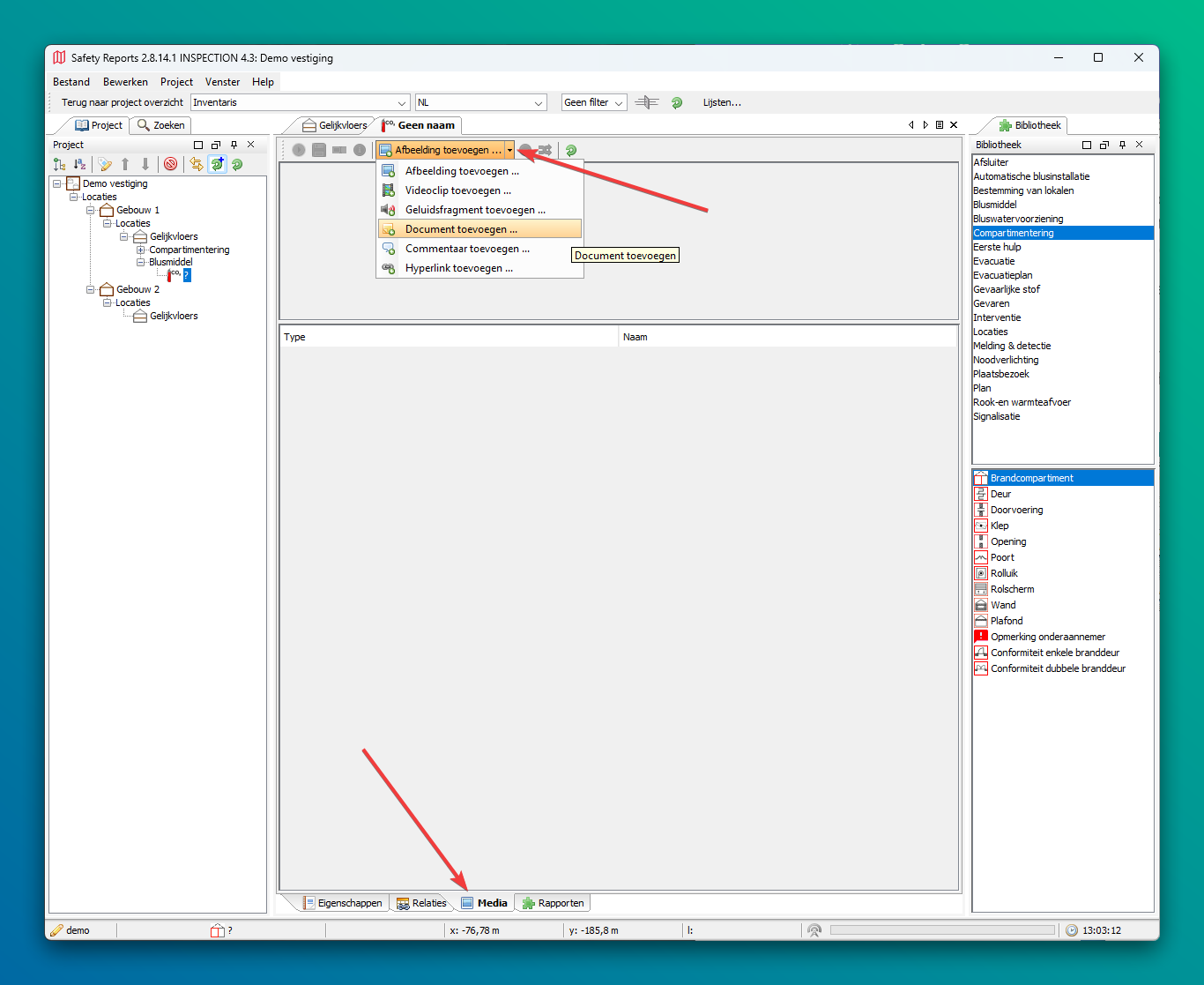Click the filter settings icon beside Geen filter
This screenshot has width=1204, height=985.
[646, 102]
